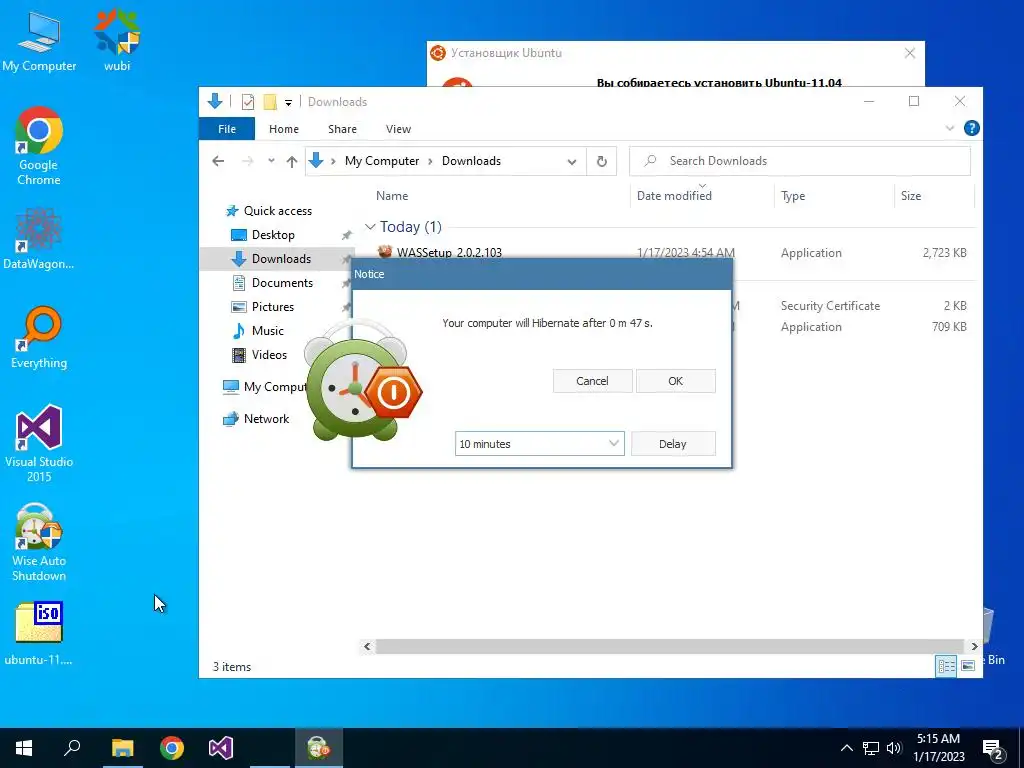Image resolution: width=1024 pixels, height=768 pixels.
Task: Click the Delay button
Action: pyautogui.click(x=673, y=443)
